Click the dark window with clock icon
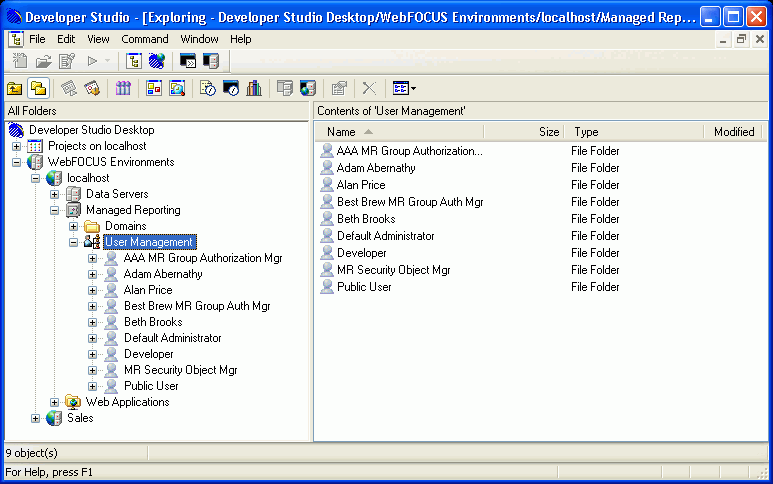773x484 pixels. [231, 89]
